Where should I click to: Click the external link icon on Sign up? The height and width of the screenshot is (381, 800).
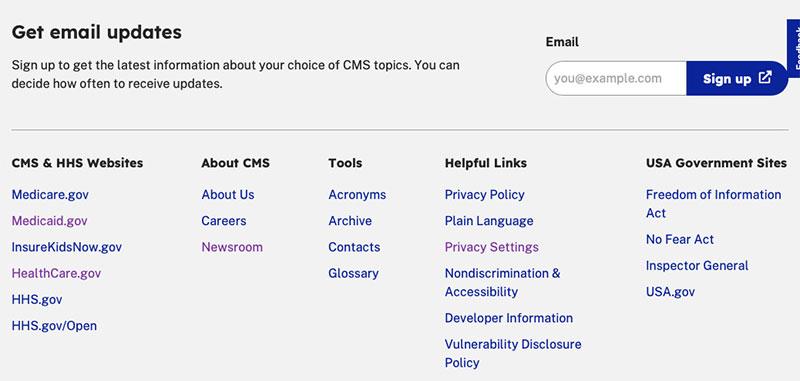pos(765,78)
